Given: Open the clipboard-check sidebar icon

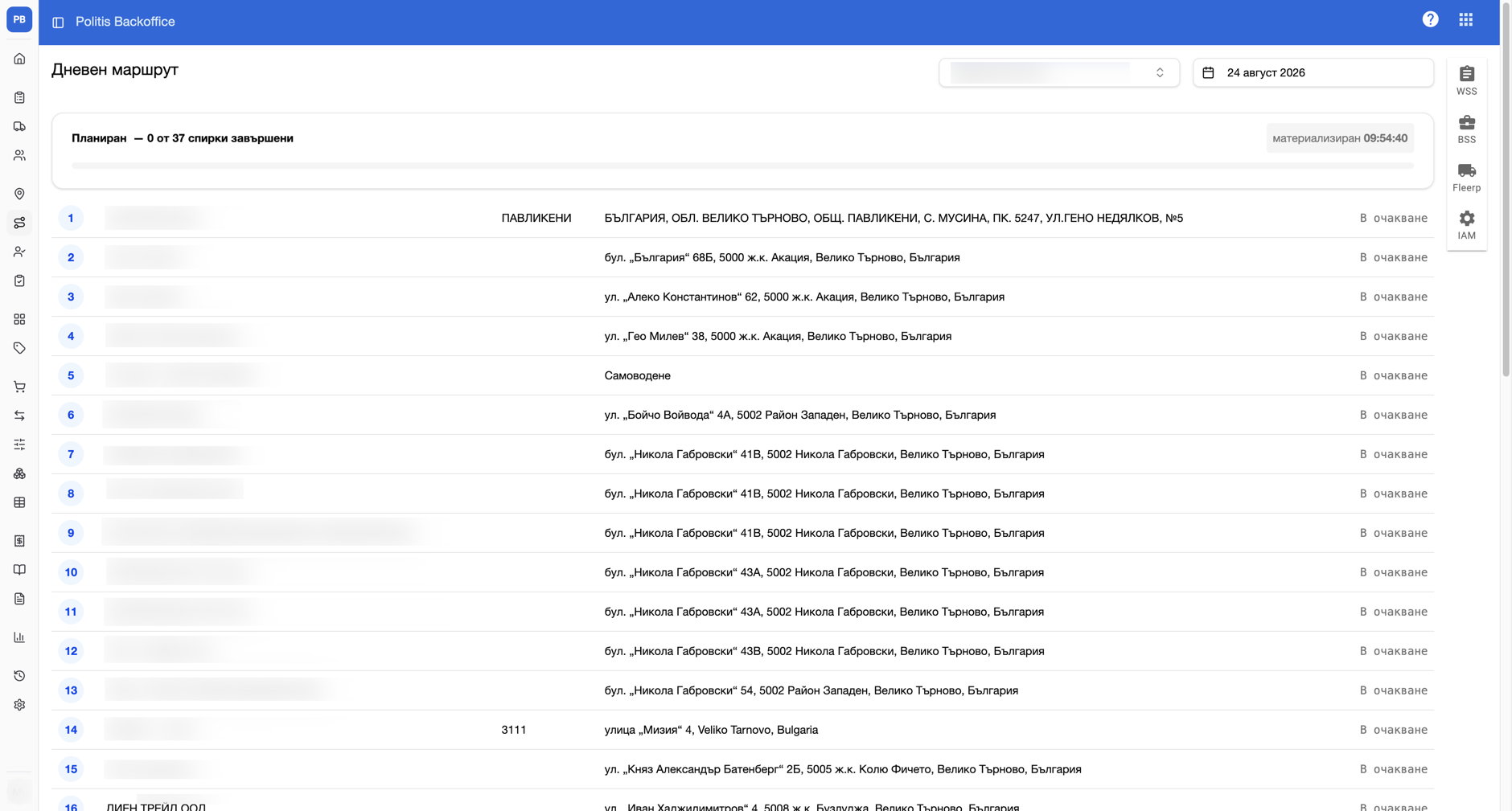Looking at the screenshot, I should tap(19, 281).
